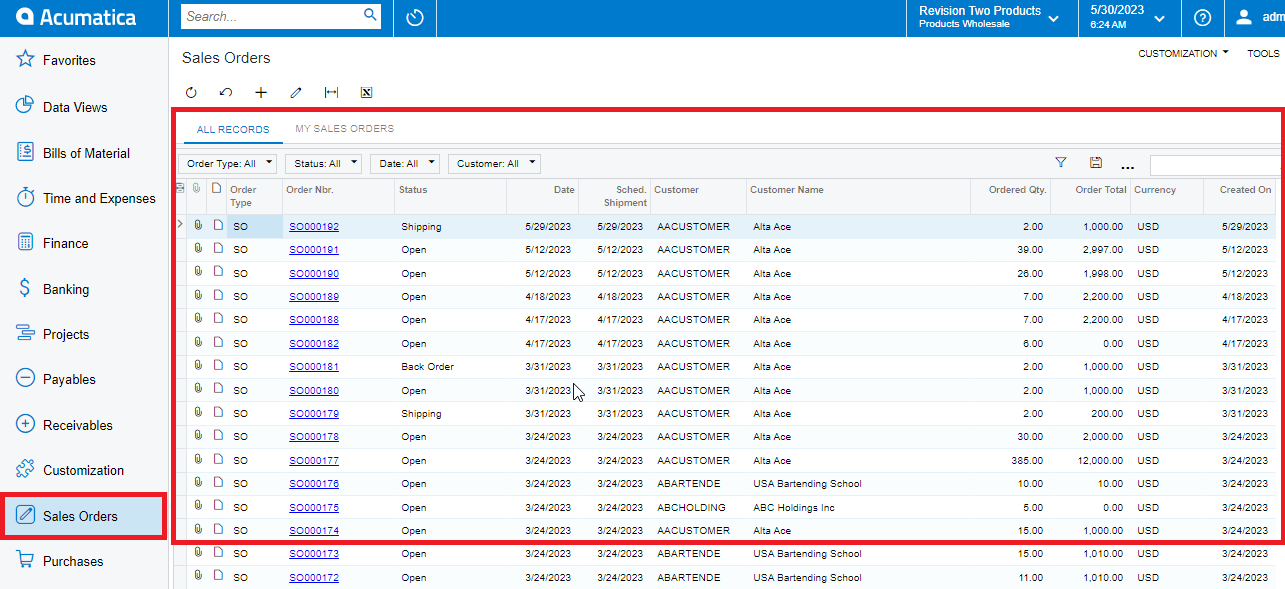Switch to the MY SALES ORDERS tab
The height and width of the screenshot is (589, 1285).
(344, 128)
